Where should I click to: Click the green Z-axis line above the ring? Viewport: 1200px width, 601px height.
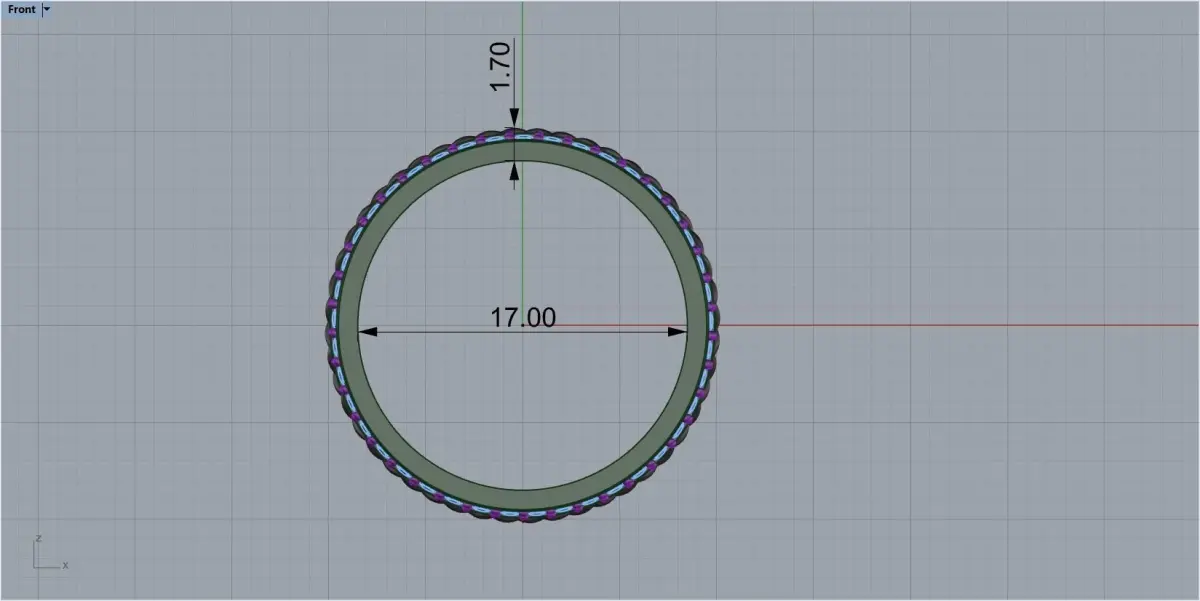[522, 60]
